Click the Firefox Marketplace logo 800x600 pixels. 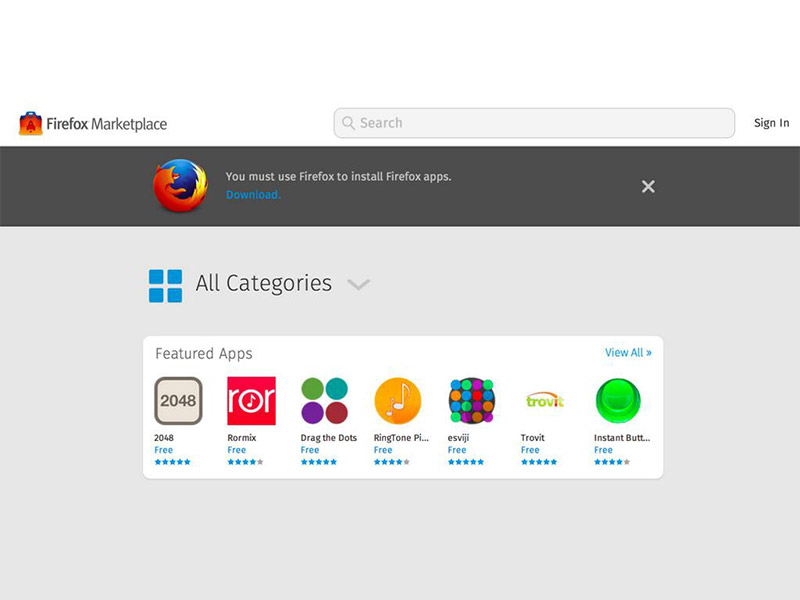point(93,124)
